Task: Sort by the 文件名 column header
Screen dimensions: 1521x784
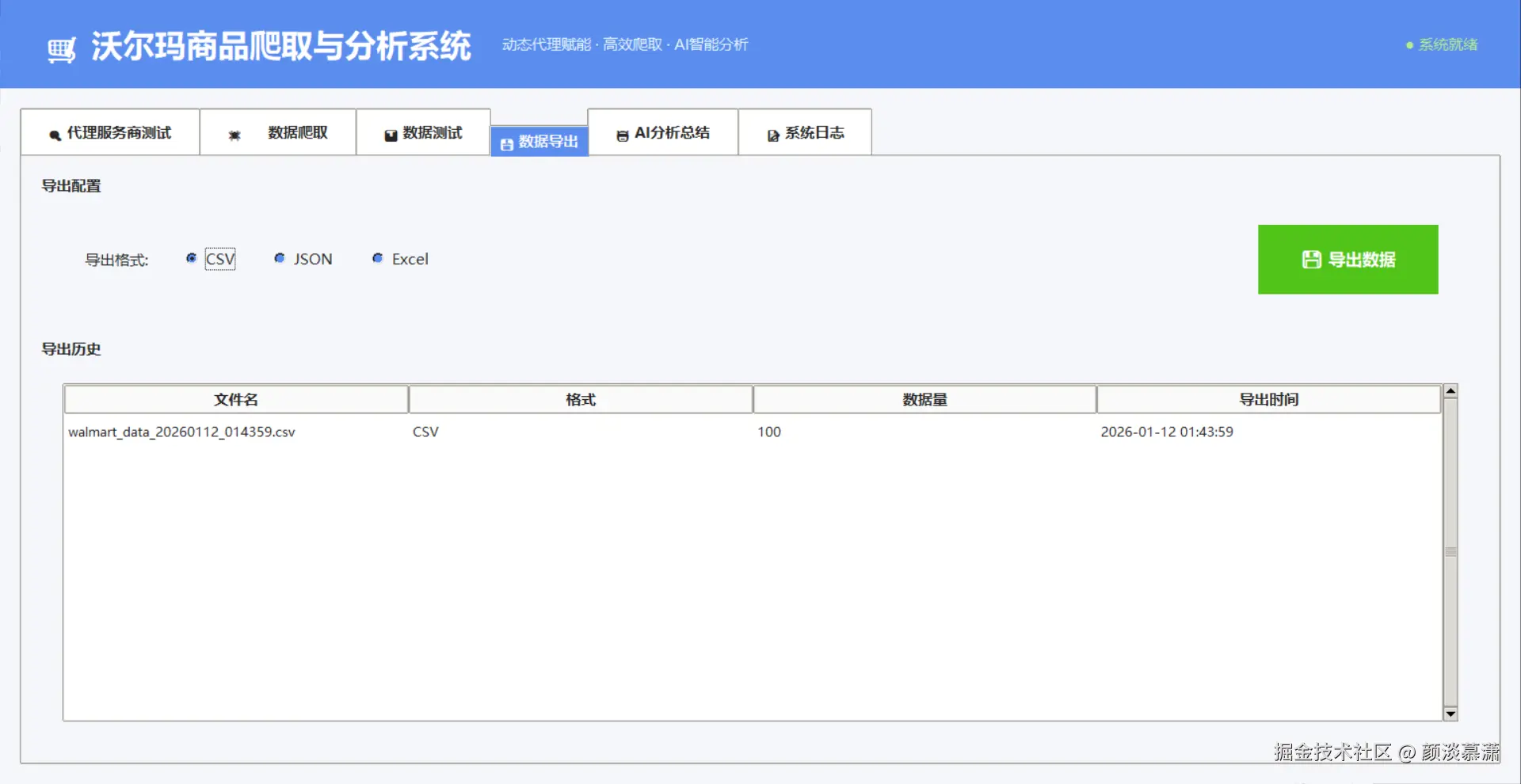Action: click(236, 400)
